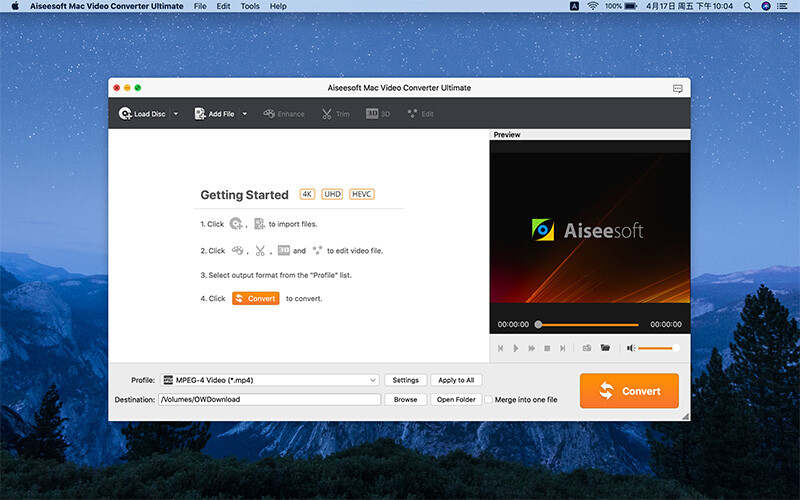Screen dimensions: 800x500
Task: Click the Settings button beside Profile
Action: (406, 380)
